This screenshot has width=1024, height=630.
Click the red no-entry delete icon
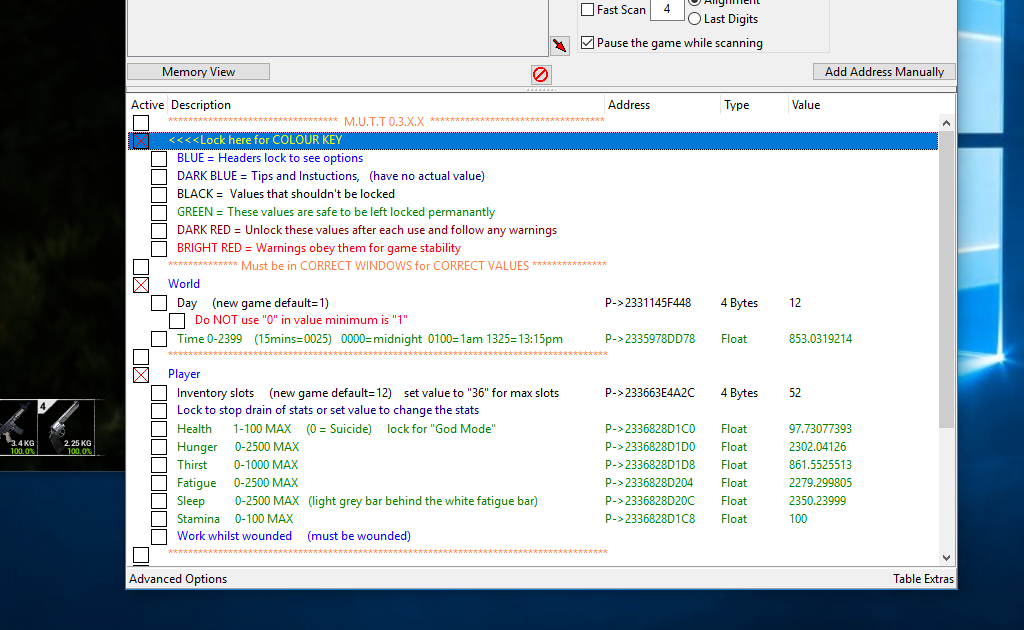pyautogui.click(x=541, y=74)
